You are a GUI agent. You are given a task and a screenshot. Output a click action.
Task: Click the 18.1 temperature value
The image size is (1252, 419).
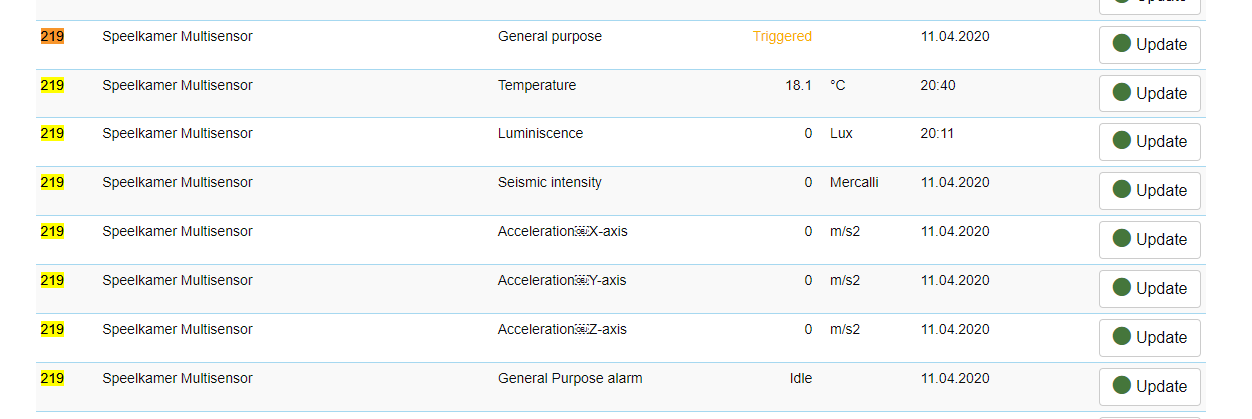click(x=798, y=85)
